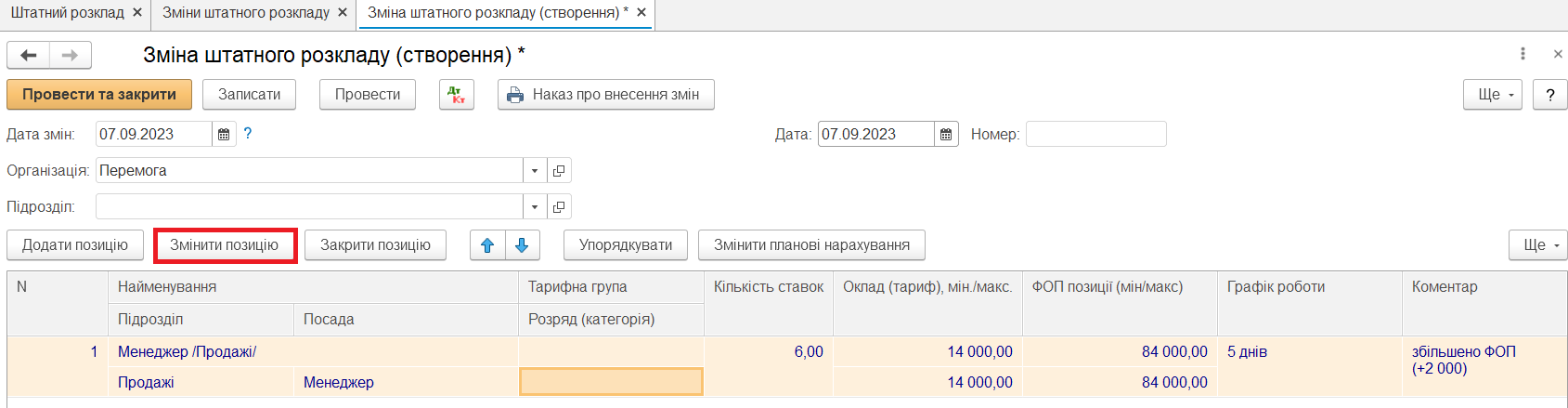Focus the Номер input field
The width and height of the screenshot is (1568, 408).
point(1095,135)
